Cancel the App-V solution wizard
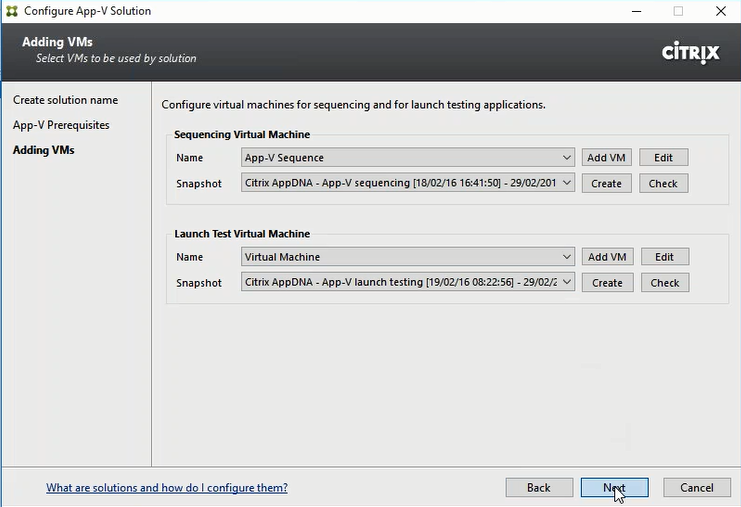This screenshot has width=741, height=507. tap(697, 488)
